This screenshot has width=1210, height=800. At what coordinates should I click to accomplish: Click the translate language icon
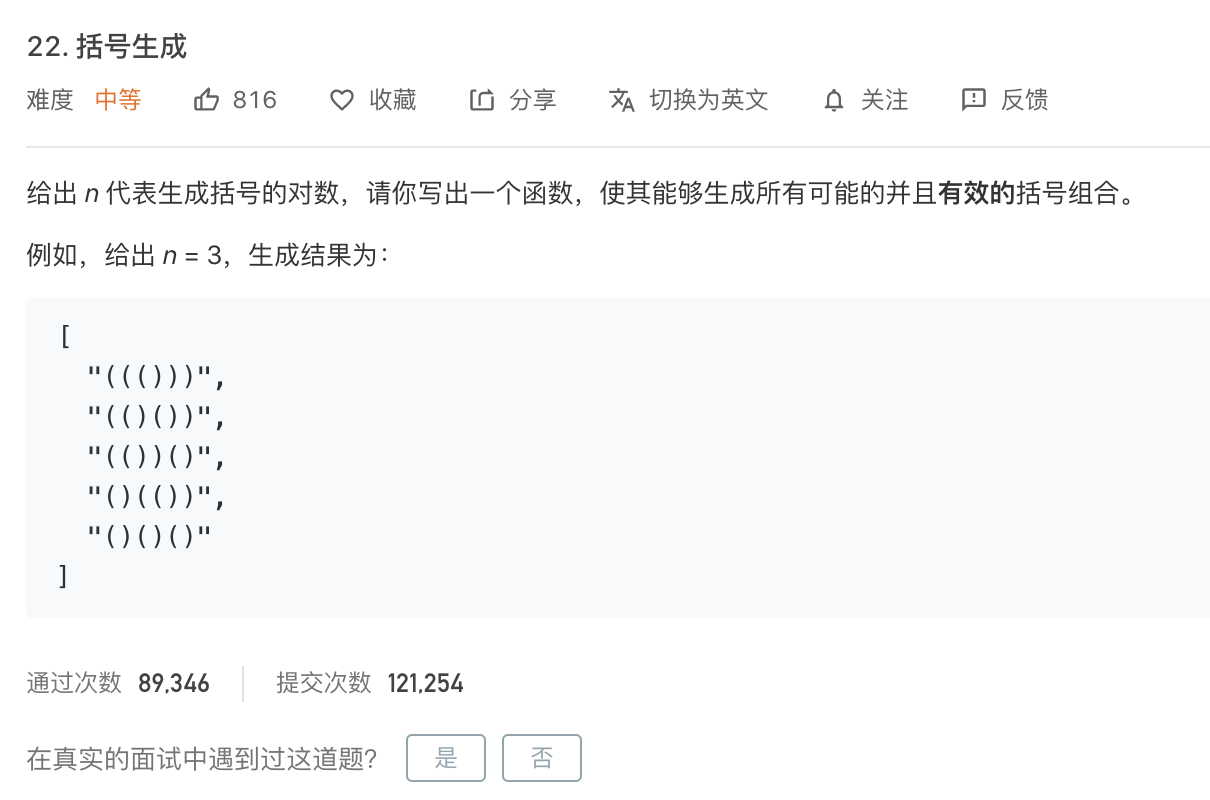622,100
